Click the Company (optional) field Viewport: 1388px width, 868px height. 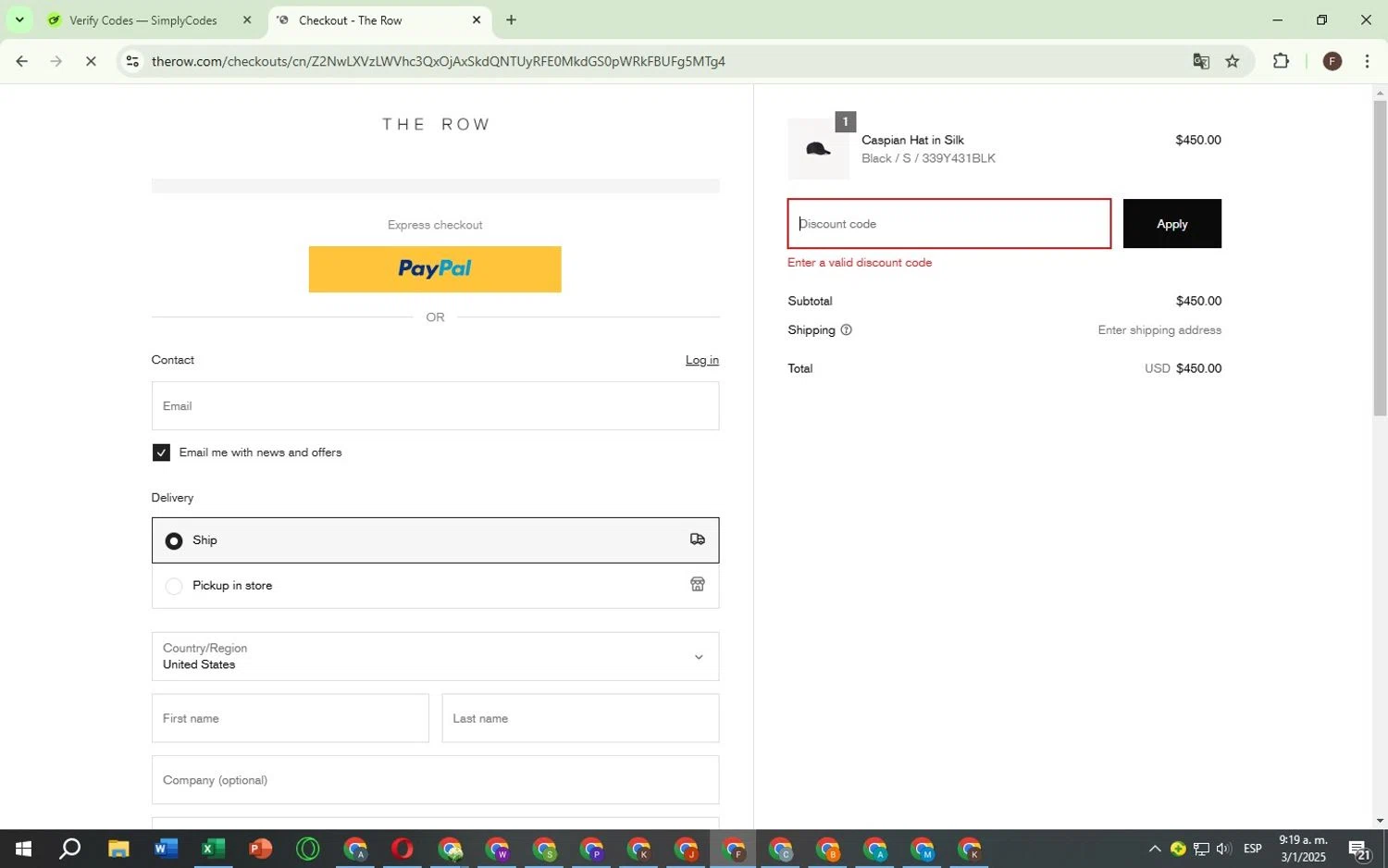(435, 780)
